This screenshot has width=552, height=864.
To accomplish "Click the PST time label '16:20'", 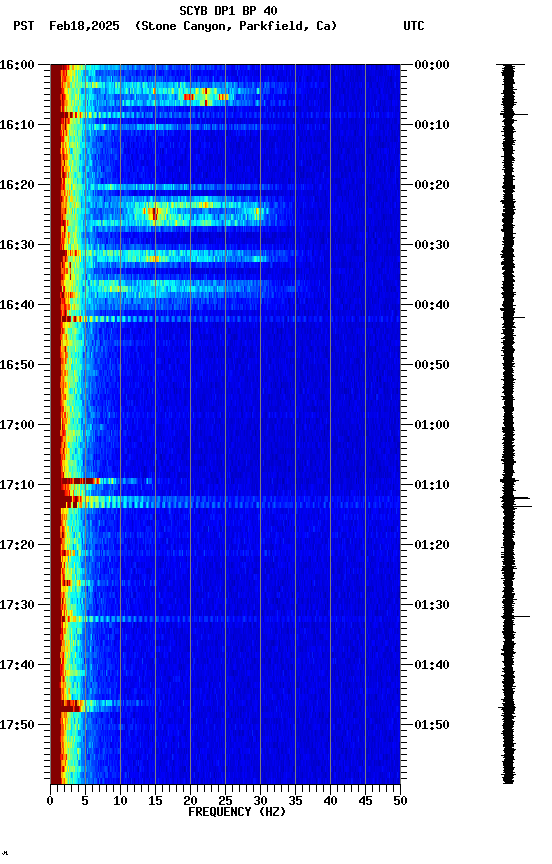I will (x=17, y=185).
